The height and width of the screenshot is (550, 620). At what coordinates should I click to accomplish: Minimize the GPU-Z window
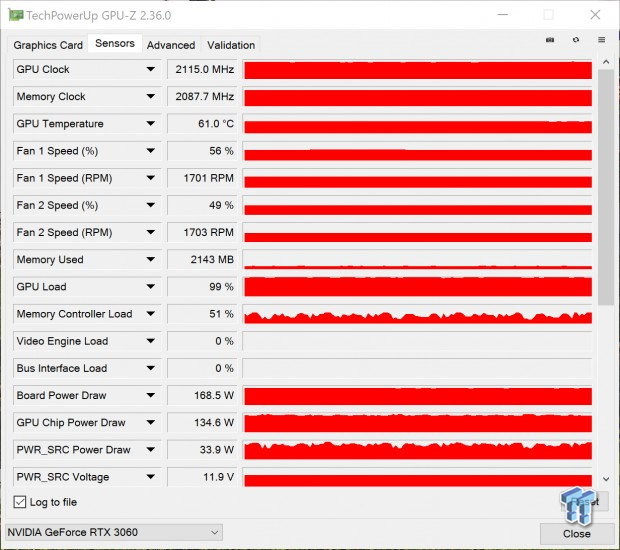[503, 15]
